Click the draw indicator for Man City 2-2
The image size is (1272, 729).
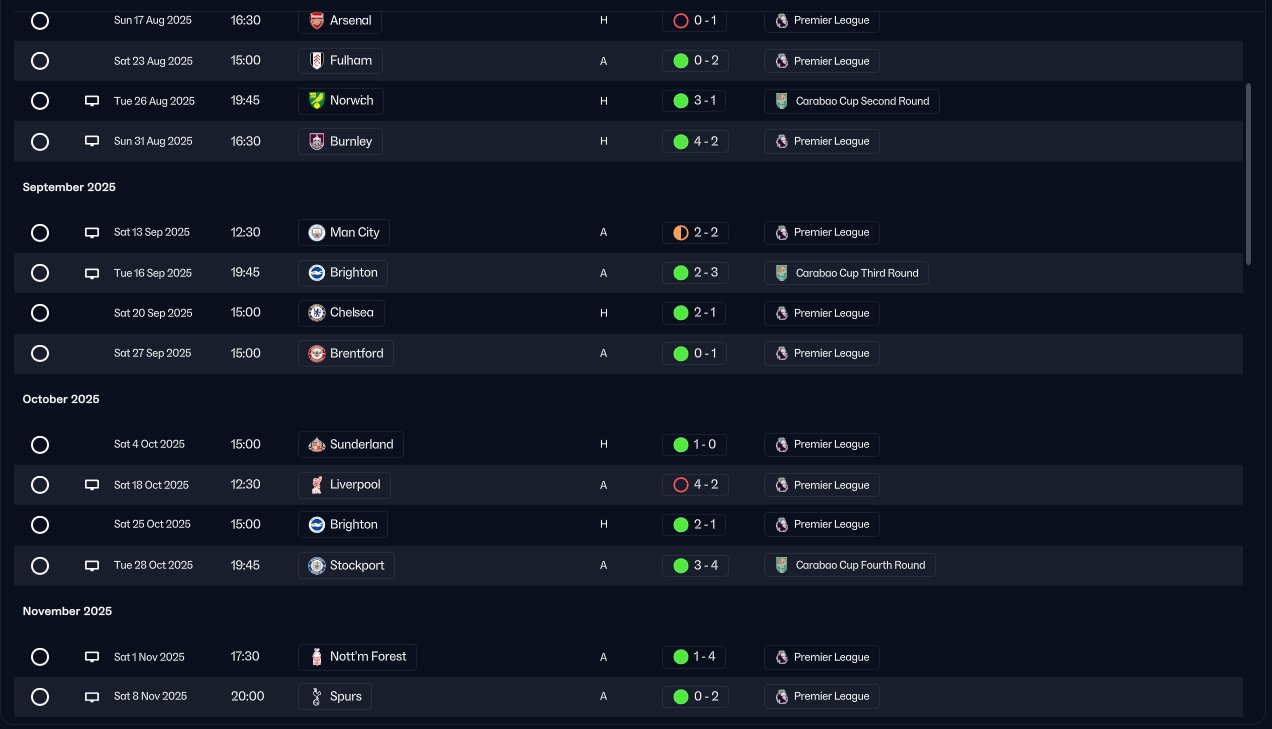[x=681, y=233]
